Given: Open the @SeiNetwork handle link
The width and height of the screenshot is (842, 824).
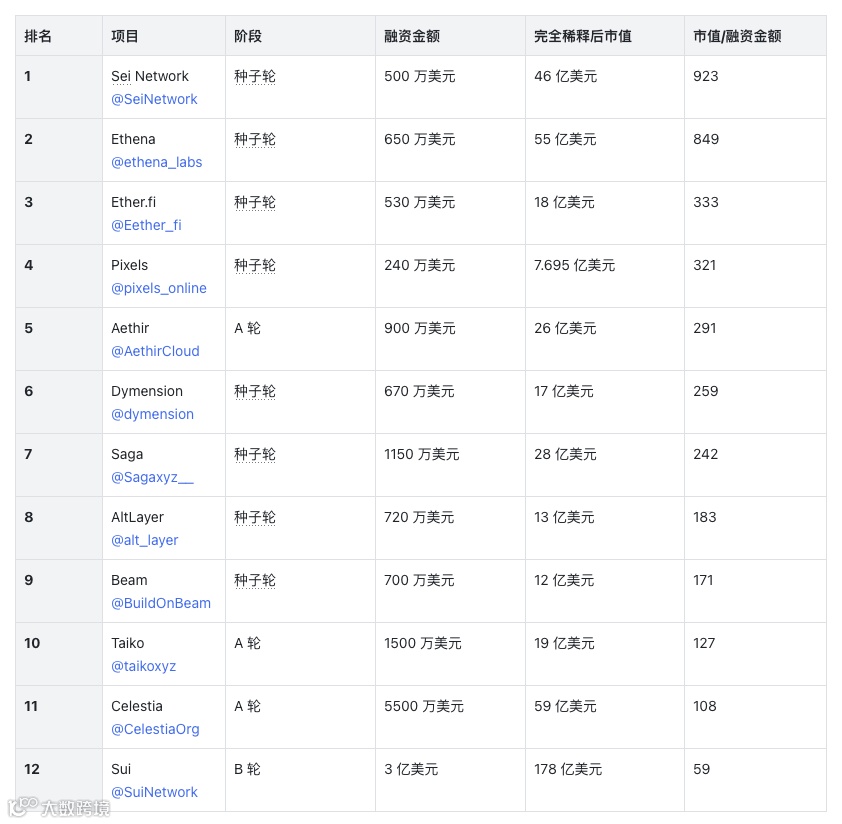Looking at the screenshot, I should 154,99.
